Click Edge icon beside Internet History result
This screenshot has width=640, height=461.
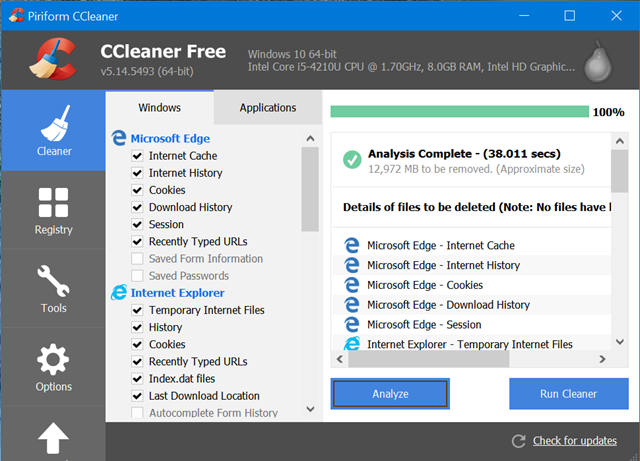tap(351, 265)
